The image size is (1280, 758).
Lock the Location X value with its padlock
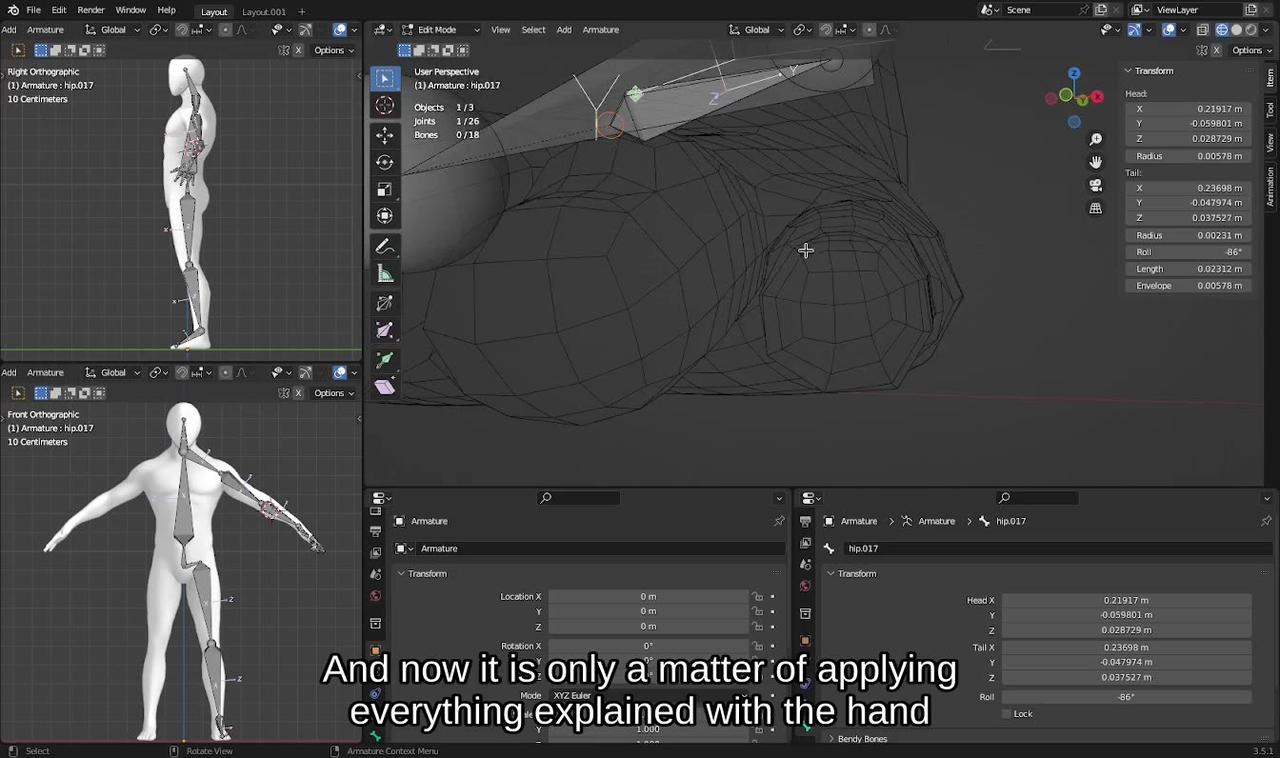pos(758,596)
